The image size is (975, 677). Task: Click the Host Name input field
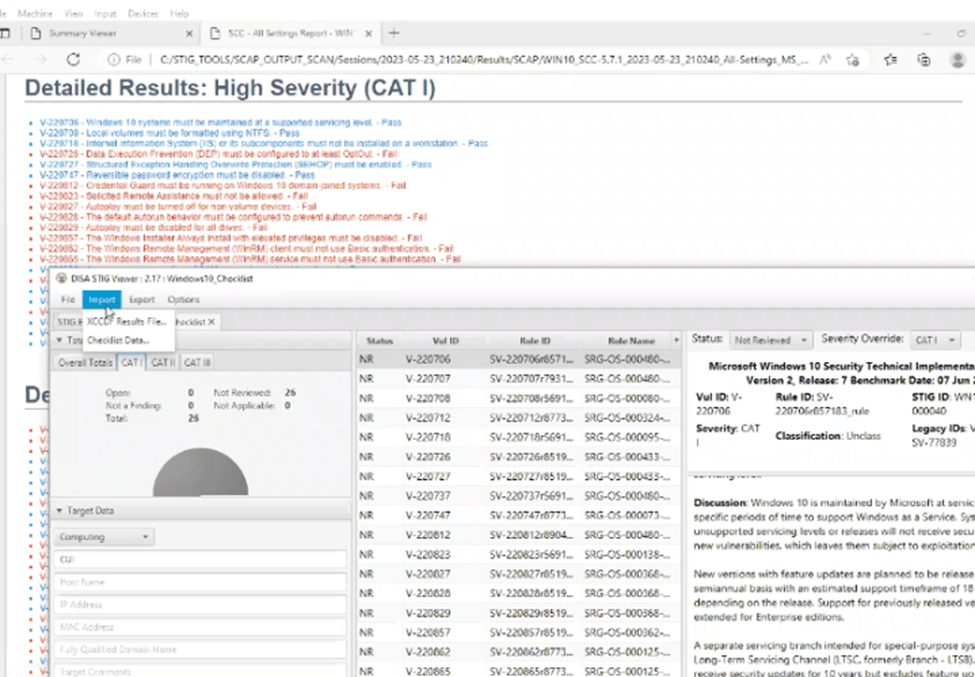[200, 582]
